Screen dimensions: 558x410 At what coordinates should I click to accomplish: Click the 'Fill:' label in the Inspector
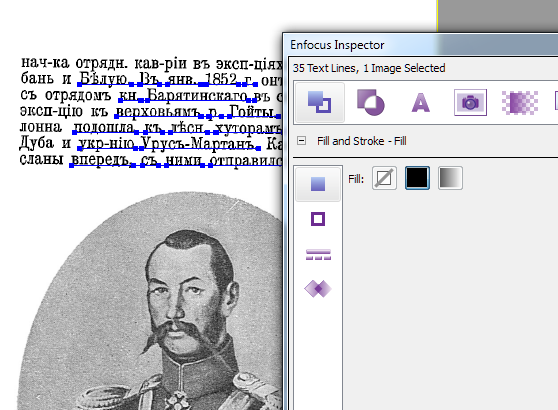(356, 179)
